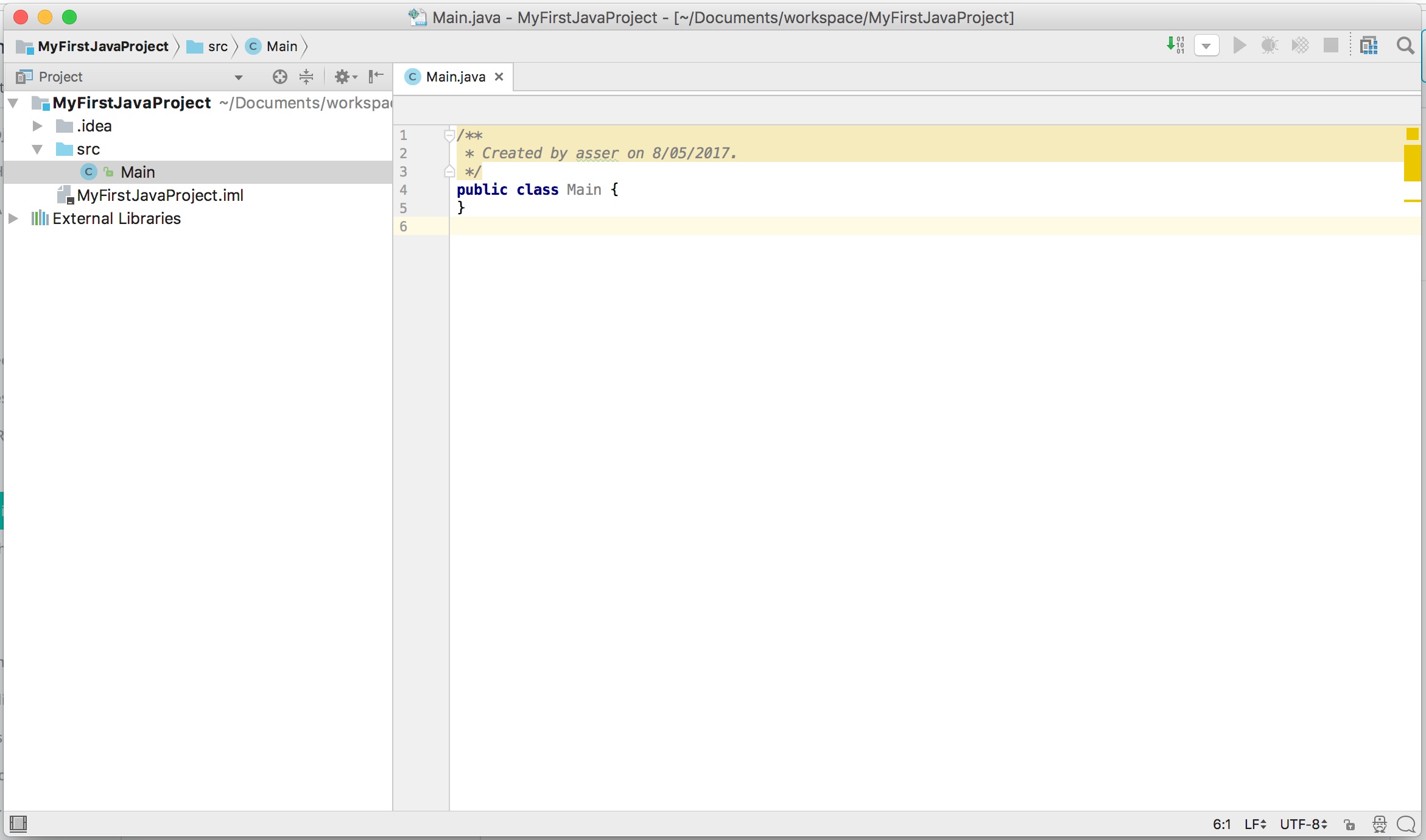Click the Project view label
This screenshot has height=840, width=1426.
click(x=60, y=77)
